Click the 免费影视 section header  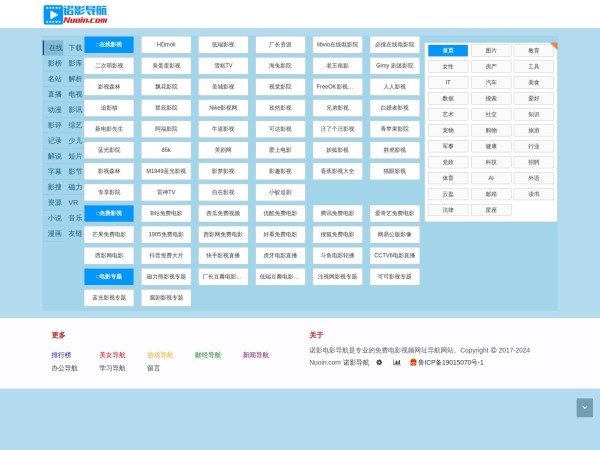pos(109,213)
